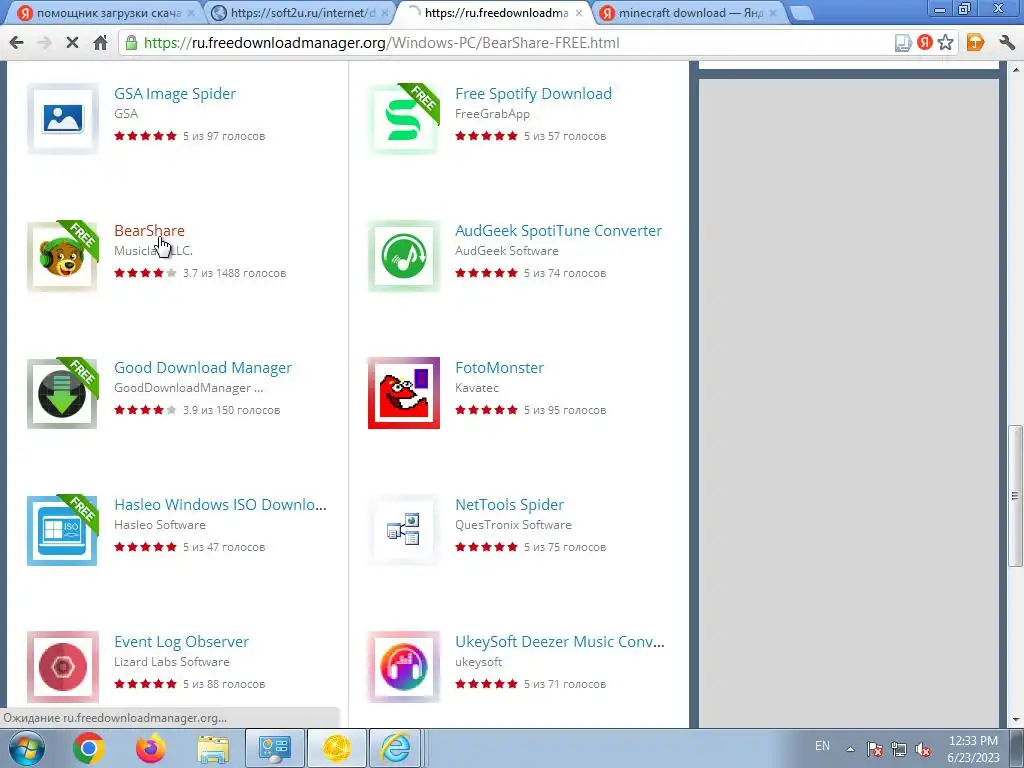This screenshot has height=768, width=1024.
Task: Go to the browser home page
Action: point(100,43)
